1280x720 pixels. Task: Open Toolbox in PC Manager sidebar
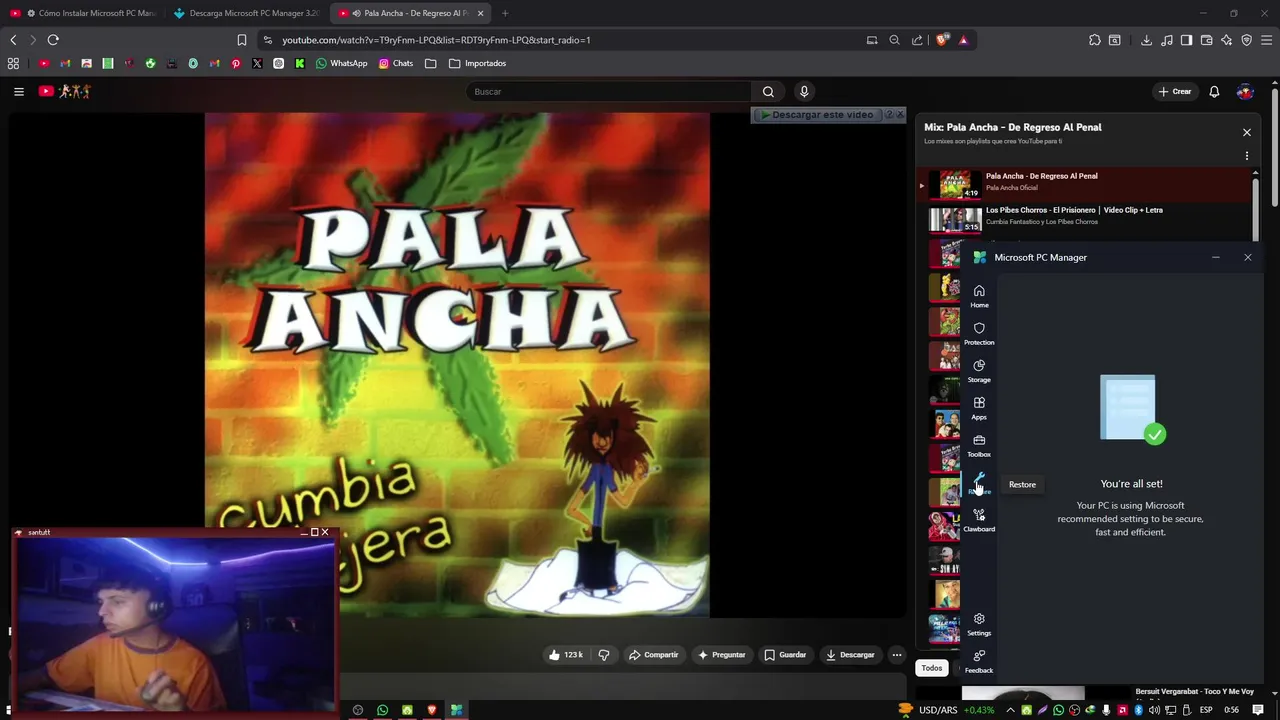click(979, 446)
